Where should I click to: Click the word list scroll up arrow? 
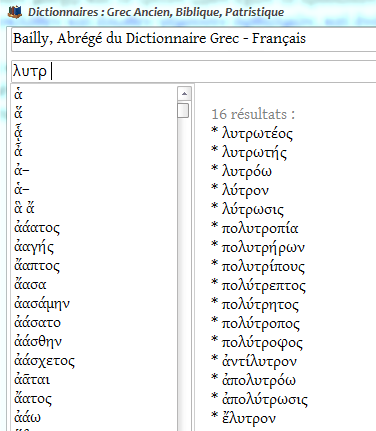click(184, 94)
